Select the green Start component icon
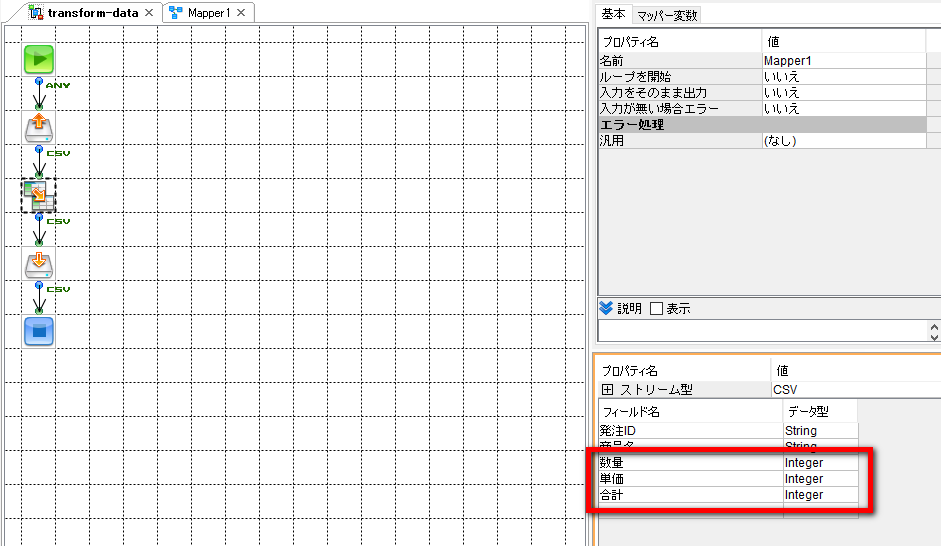The image size is (941, 546). [39, 59]
